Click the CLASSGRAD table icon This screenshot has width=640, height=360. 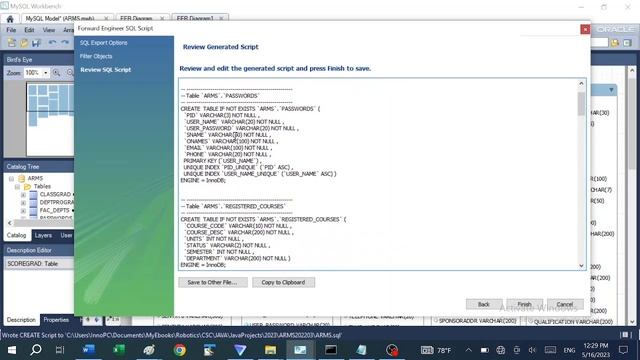[x=33, y=194]
